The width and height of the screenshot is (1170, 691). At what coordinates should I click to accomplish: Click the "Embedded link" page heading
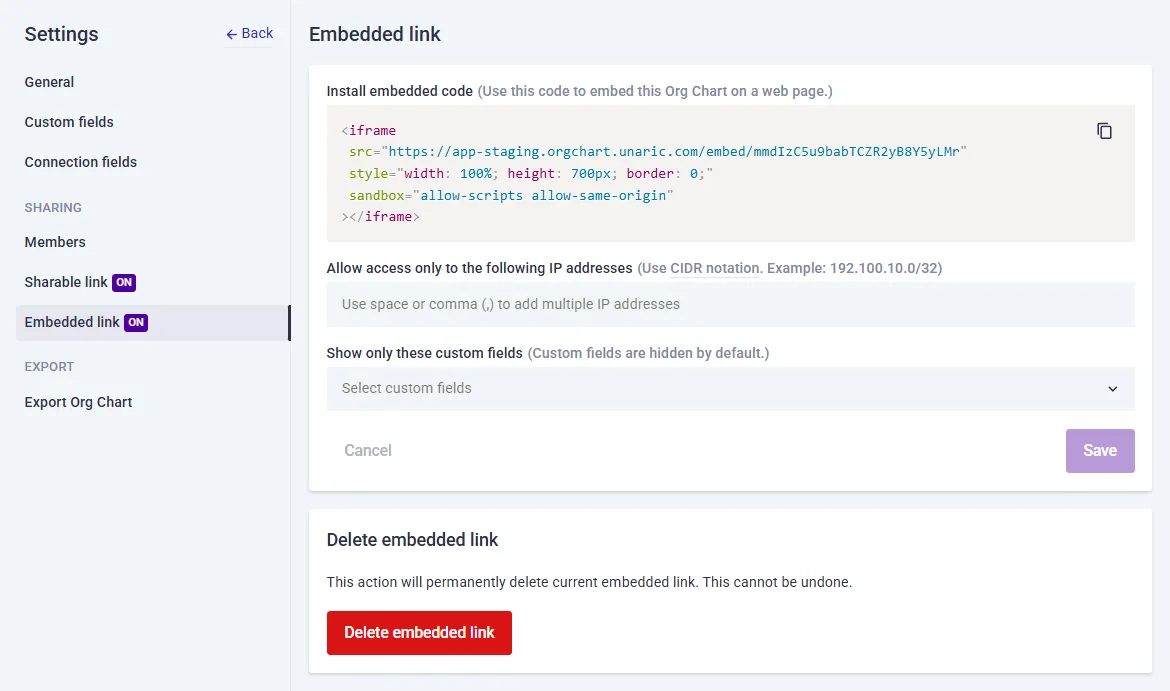point(375,34)
